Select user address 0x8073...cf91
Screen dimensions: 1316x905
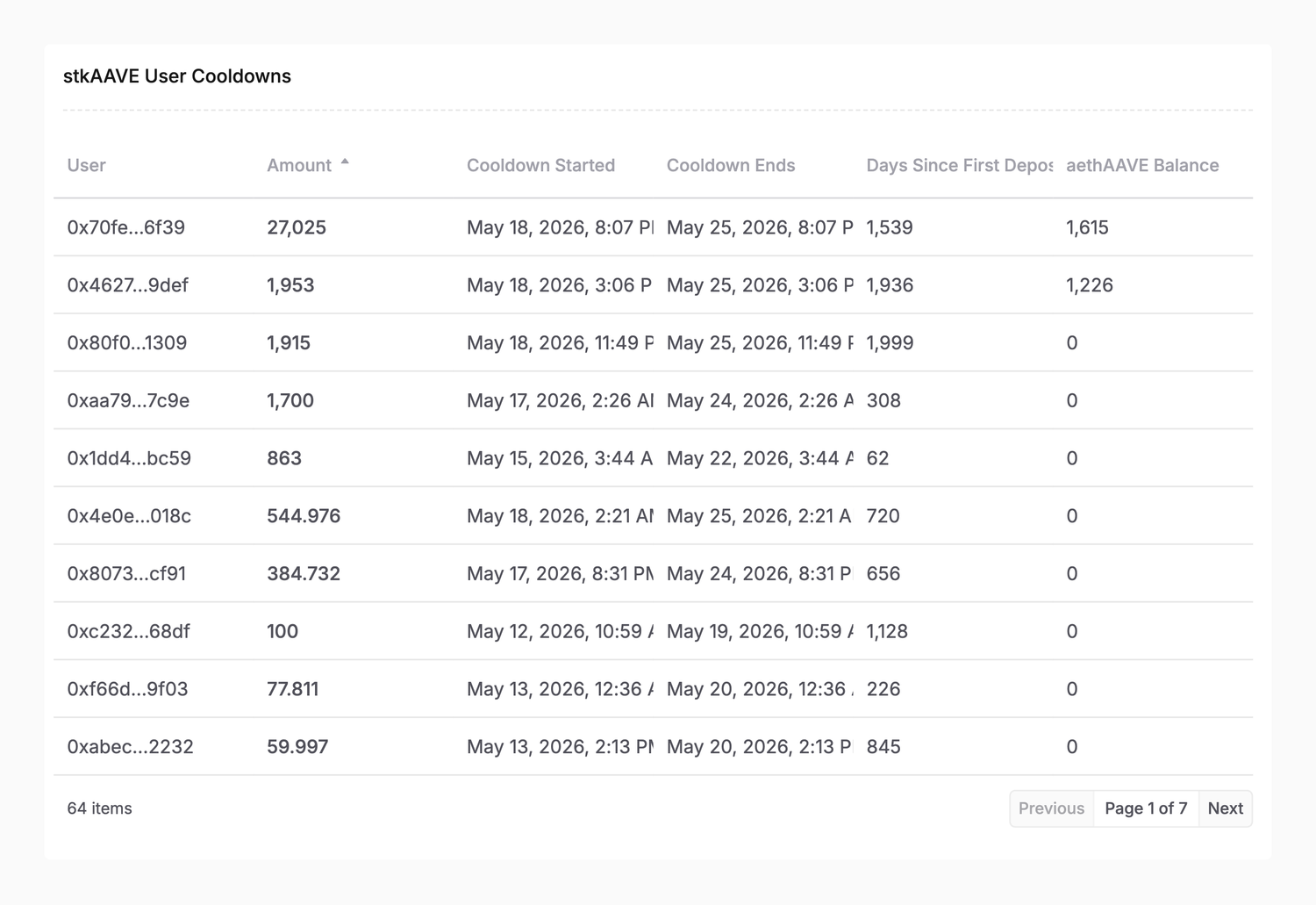127,574
